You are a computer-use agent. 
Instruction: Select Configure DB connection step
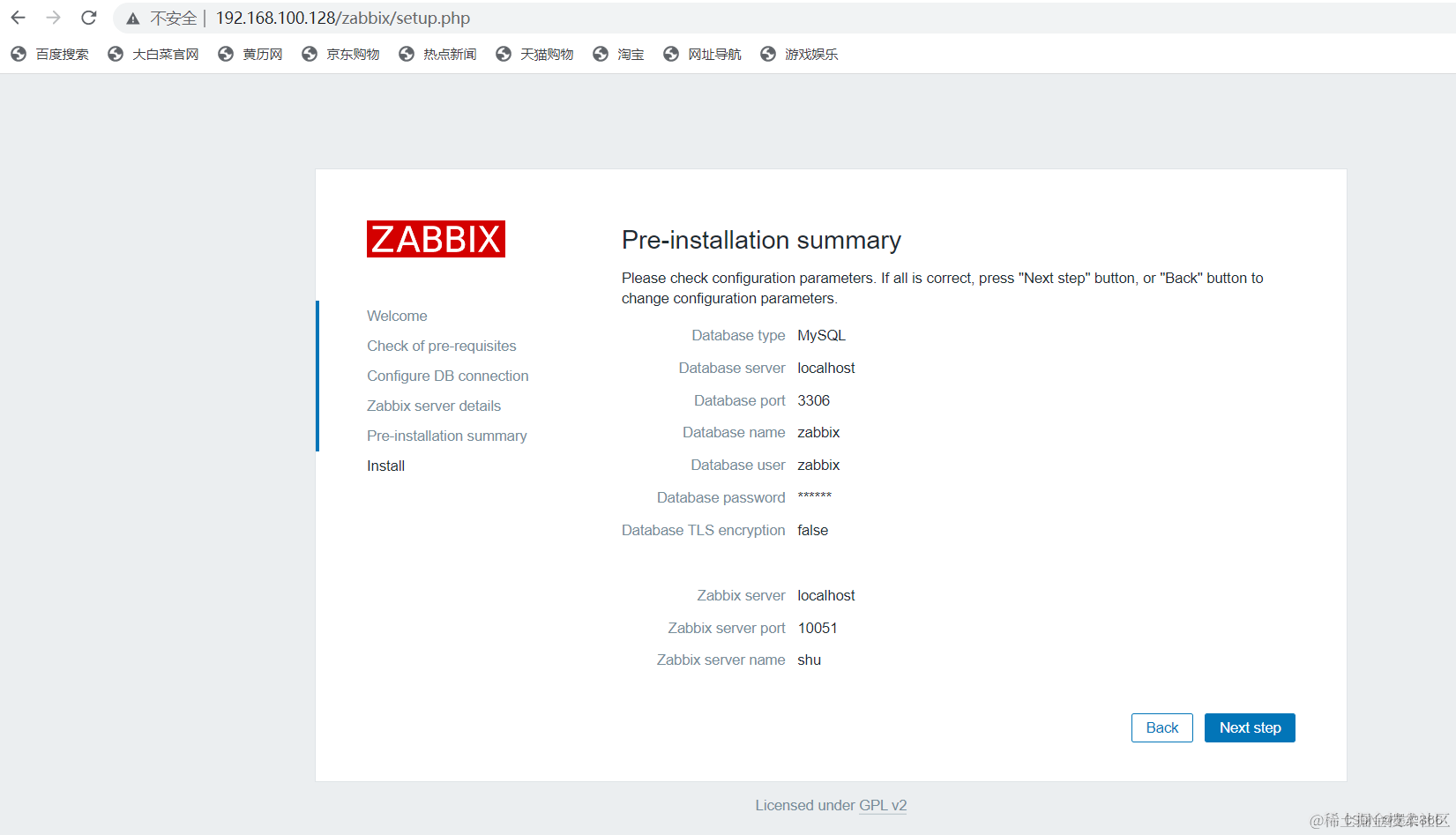448,376
